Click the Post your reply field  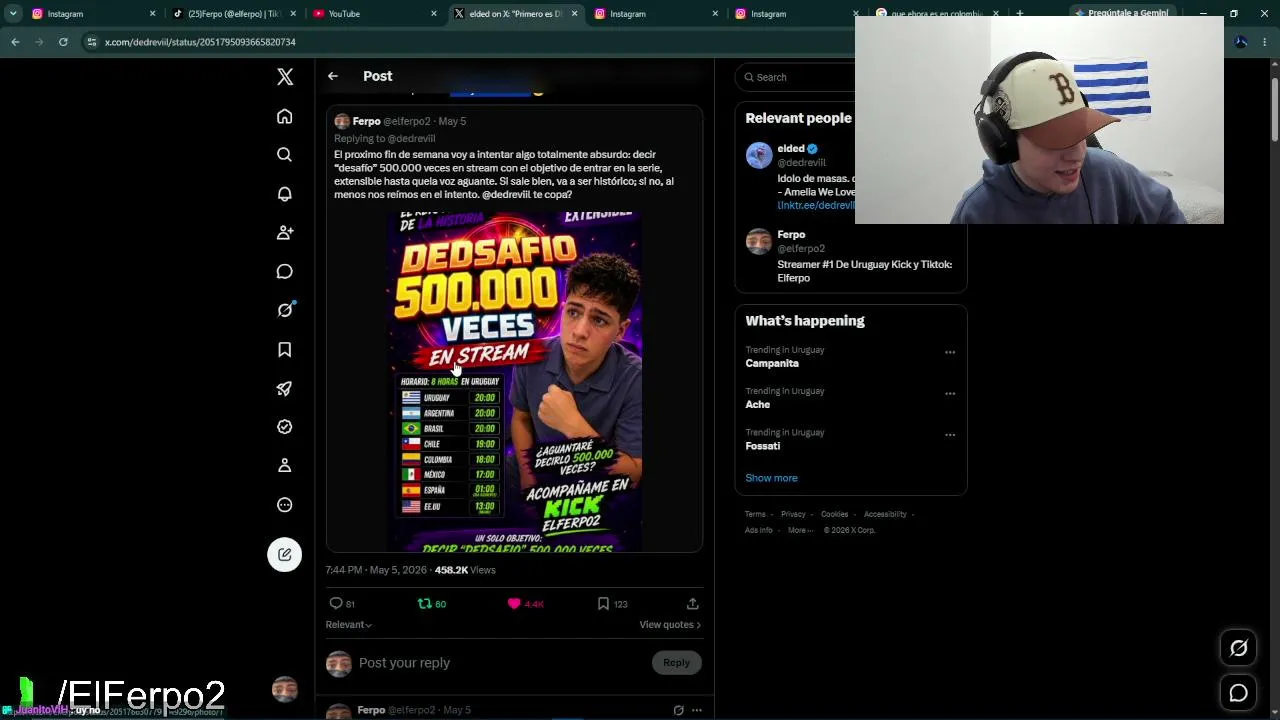pos(500,663)
